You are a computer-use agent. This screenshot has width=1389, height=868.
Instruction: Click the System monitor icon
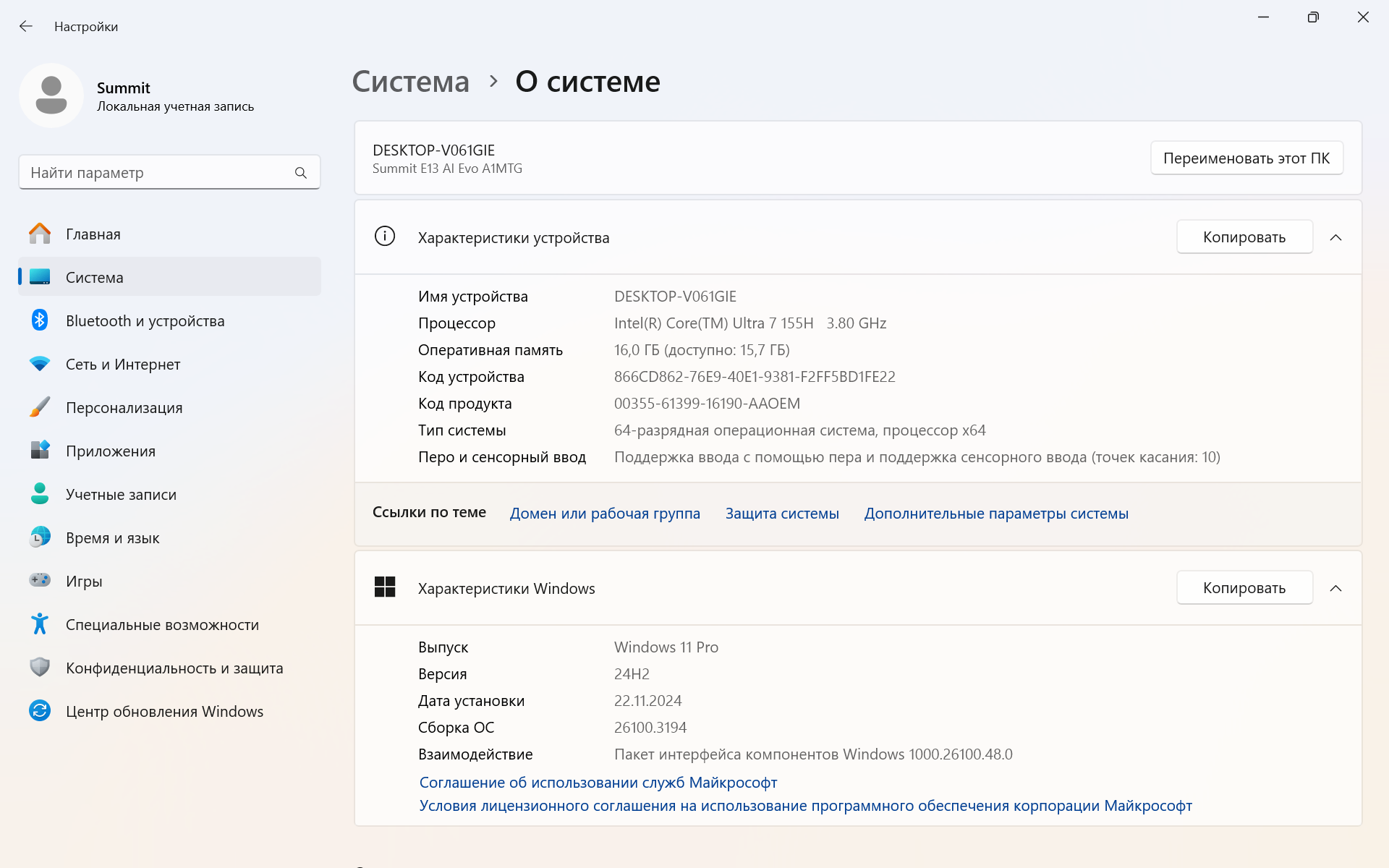pos(40,277)
